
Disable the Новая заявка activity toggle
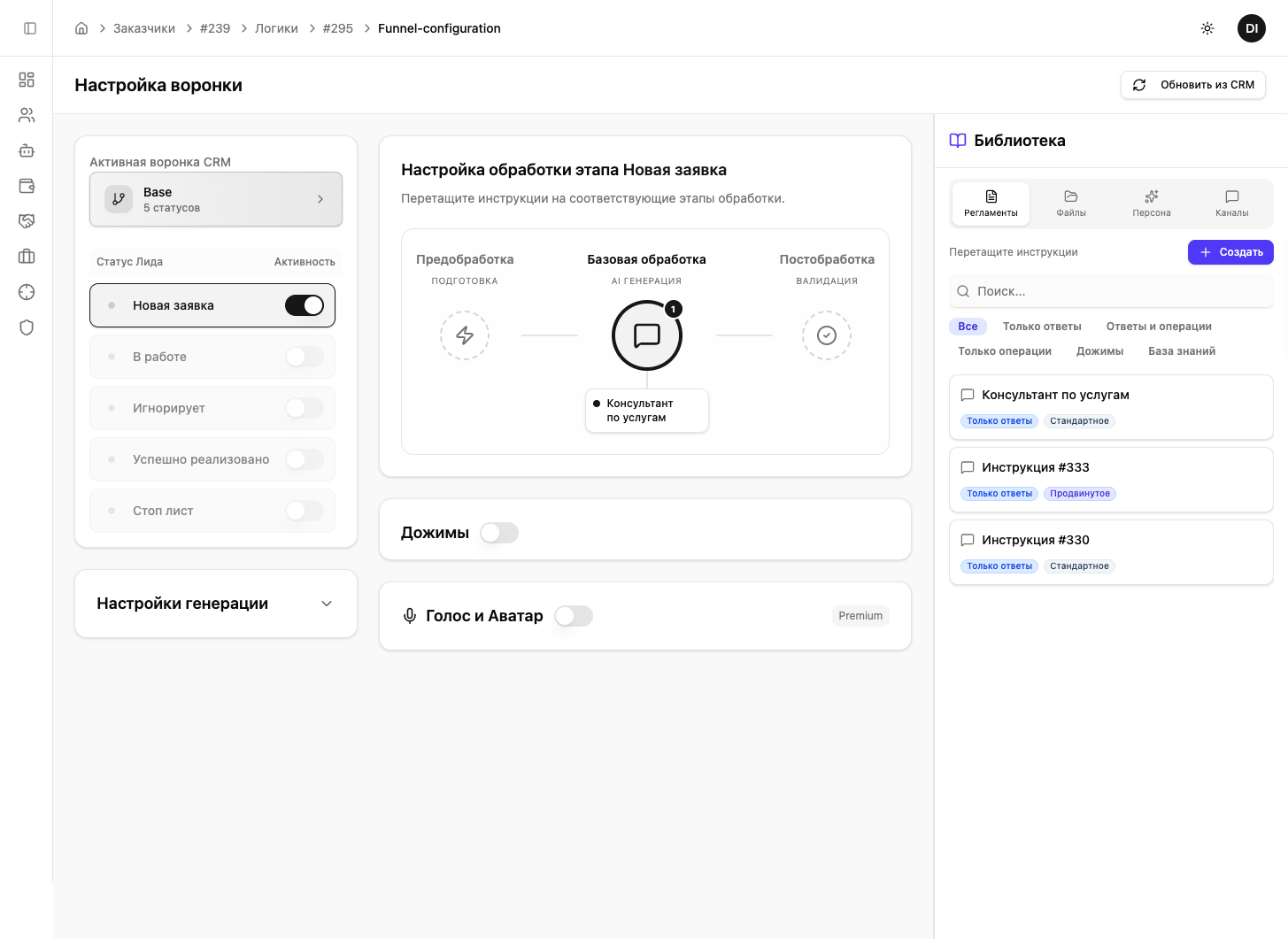[304, 305]
